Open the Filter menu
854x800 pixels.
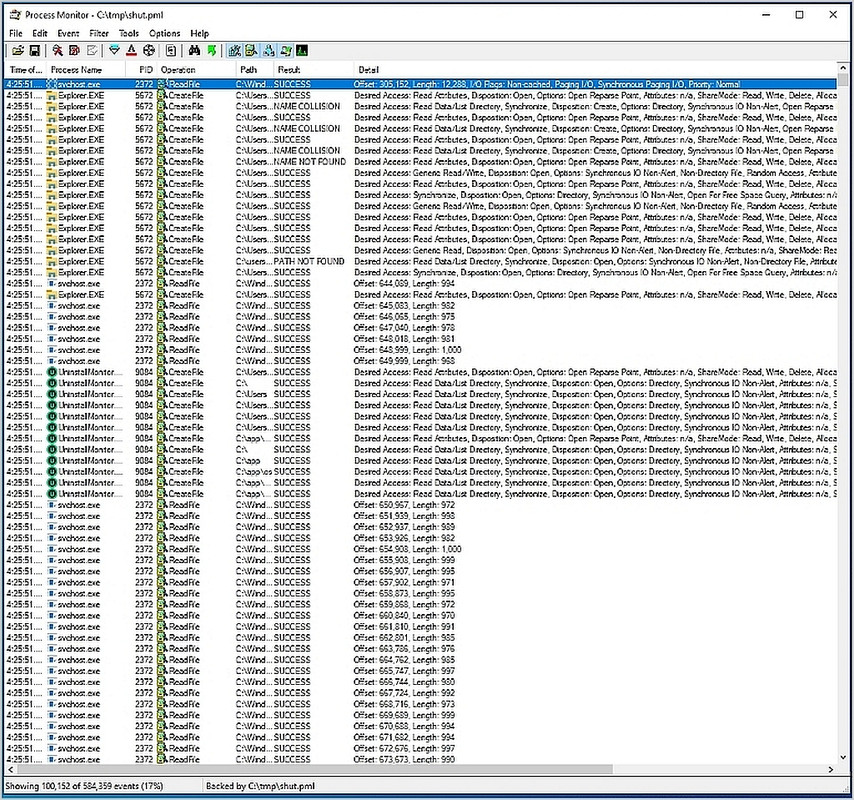(x=99, y=33)
